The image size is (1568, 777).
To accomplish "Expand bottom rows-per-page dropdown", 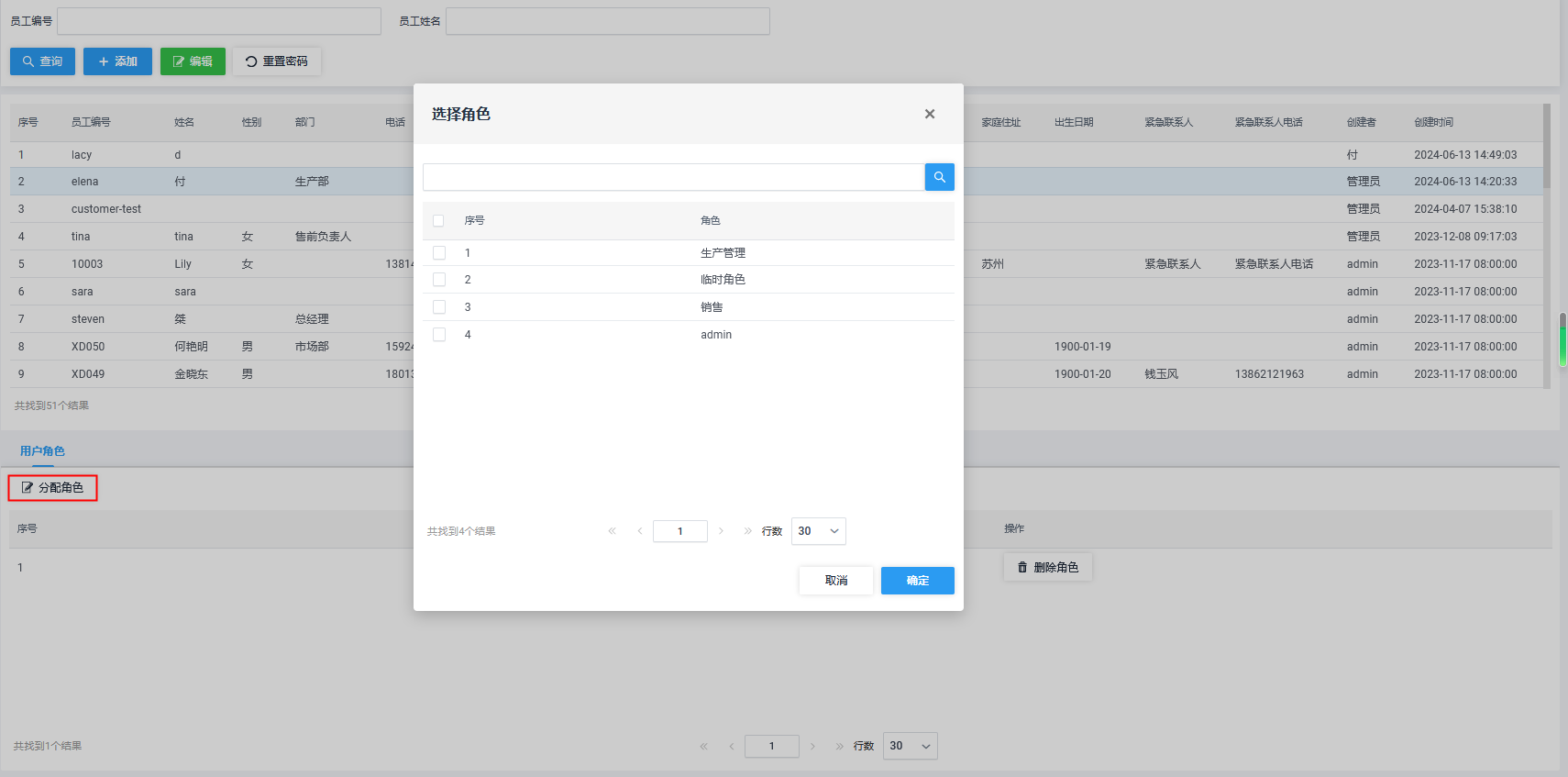I will pyautogui.click(x=910, y=746).
